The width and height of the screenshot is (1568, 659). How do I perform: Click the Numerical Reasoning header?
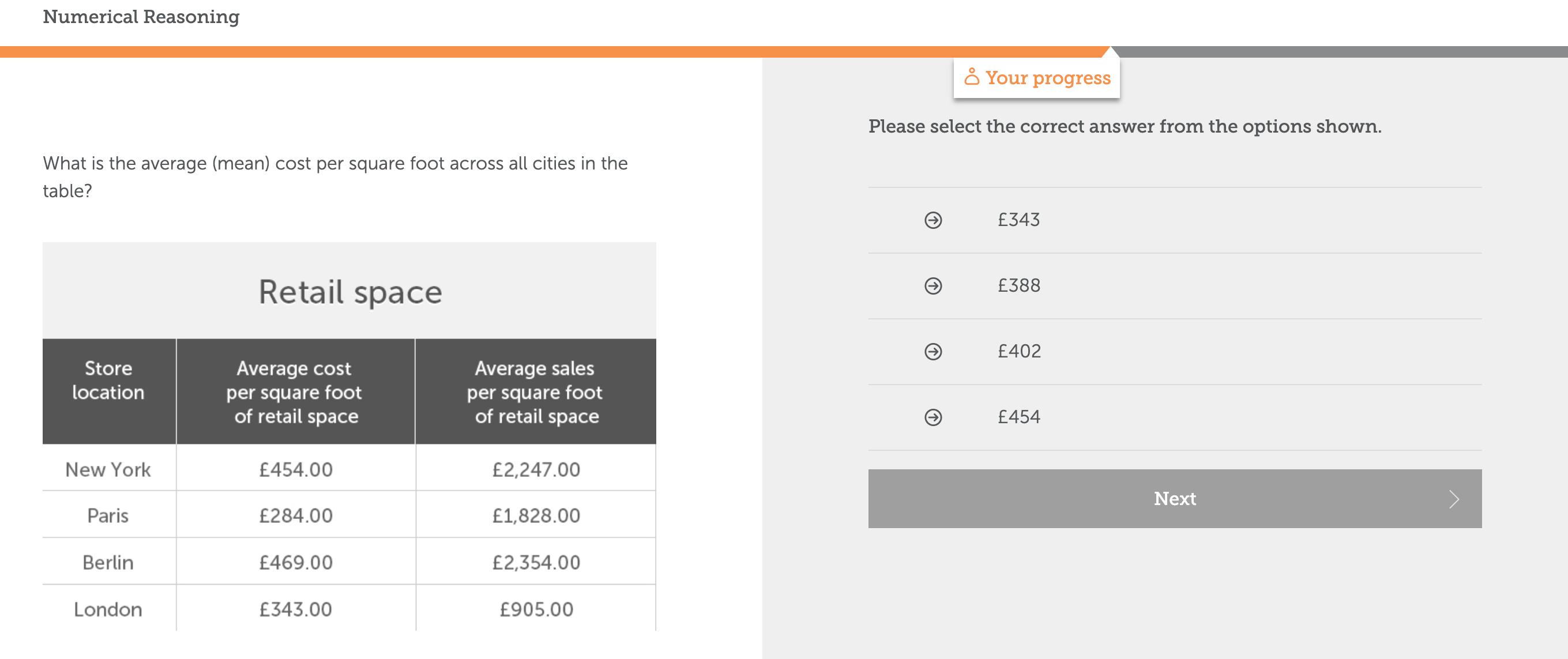[x=141, y=16]
